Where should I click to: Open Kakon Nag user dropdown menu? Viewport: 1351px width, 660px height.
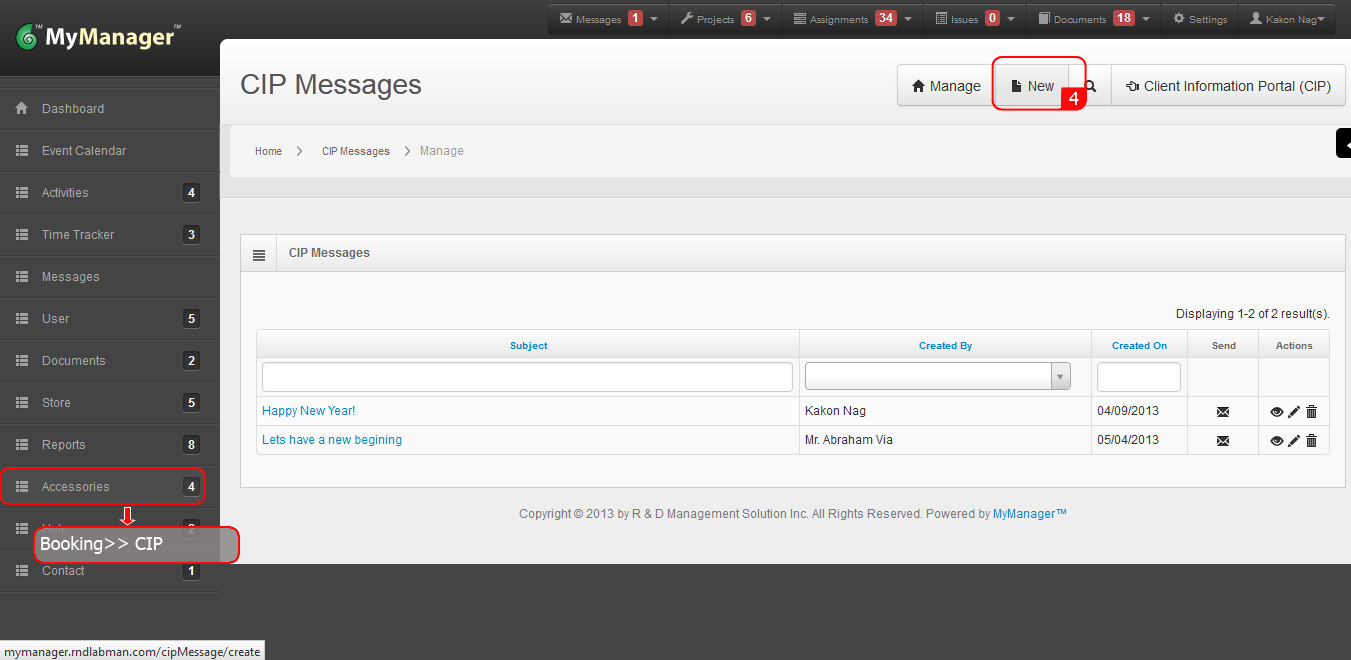[x=1286, y=19]
